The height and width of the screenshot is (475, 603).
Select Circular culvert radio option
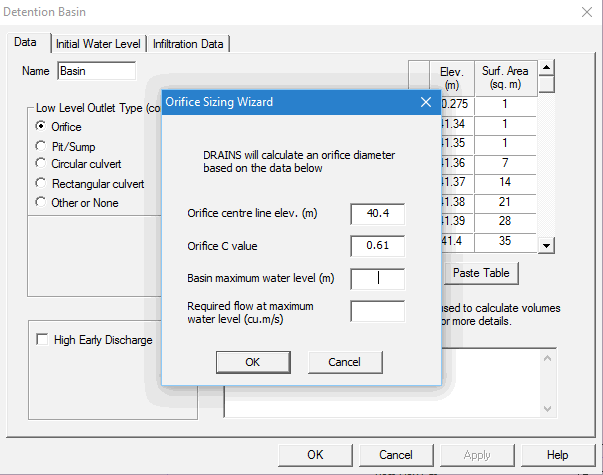[41, 165]
